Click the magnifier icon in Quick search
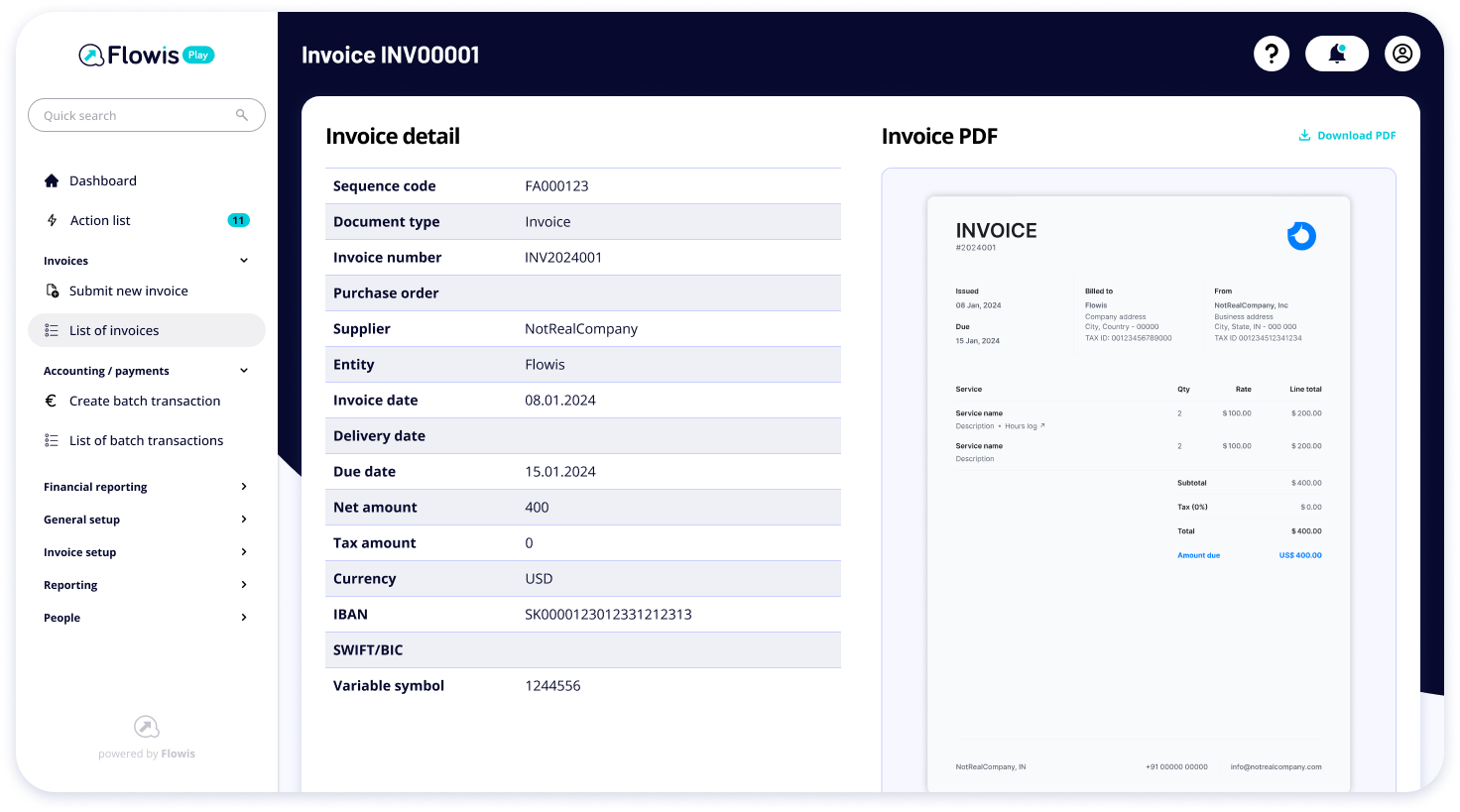Viewport: 1460px width, 812px height. pyautogui.click(x=242, y=115)
